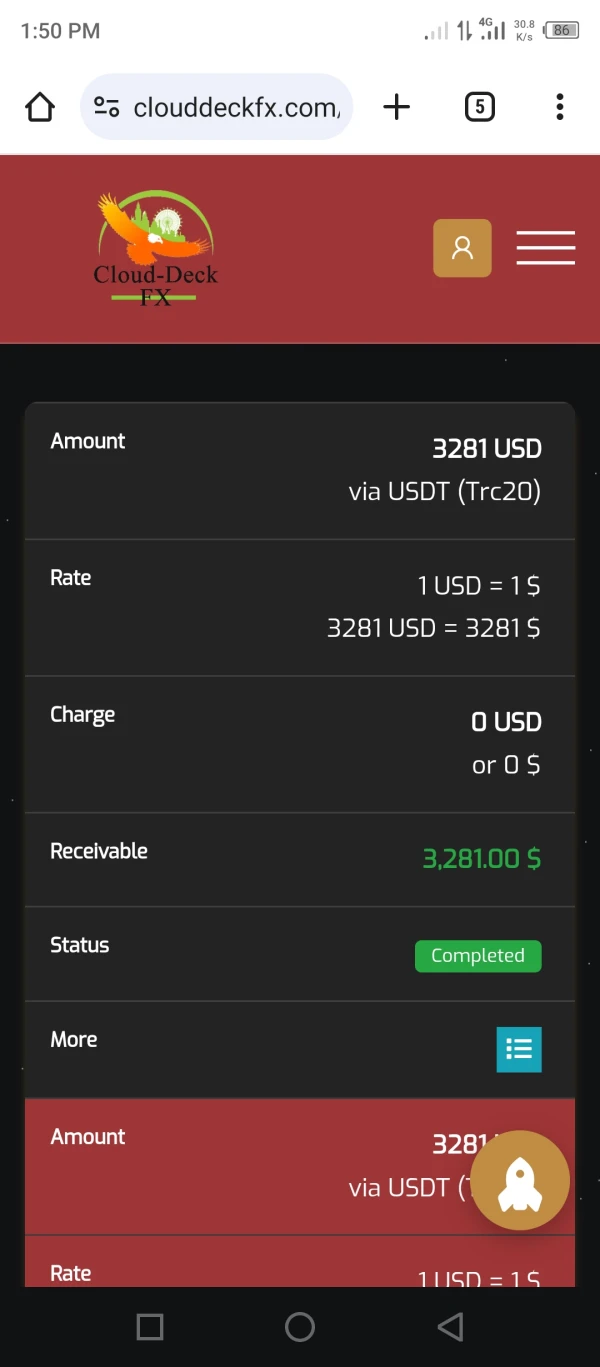Viewport: 600px width, 1367px height.
Task: Tap the More row label
Action: point(74,1040)
